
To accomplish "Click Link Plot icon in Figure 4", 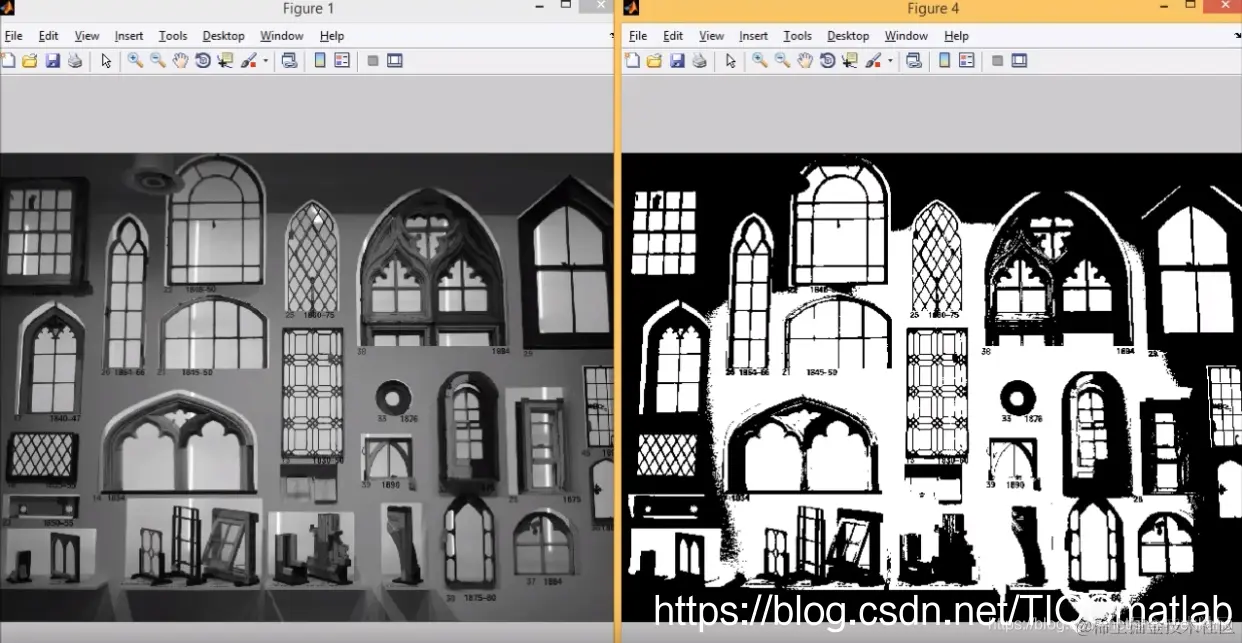I will 914,61.
